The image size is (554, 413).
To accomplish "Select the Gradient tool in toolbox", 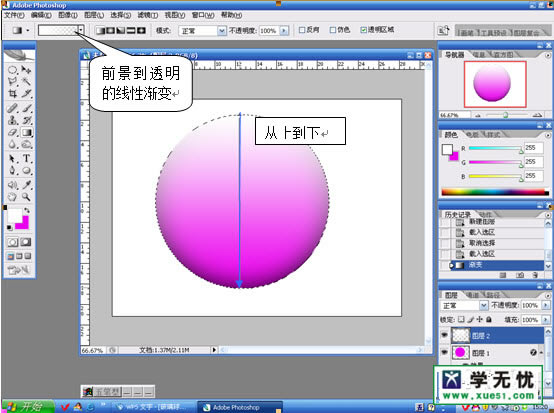I will pos(26,132).
